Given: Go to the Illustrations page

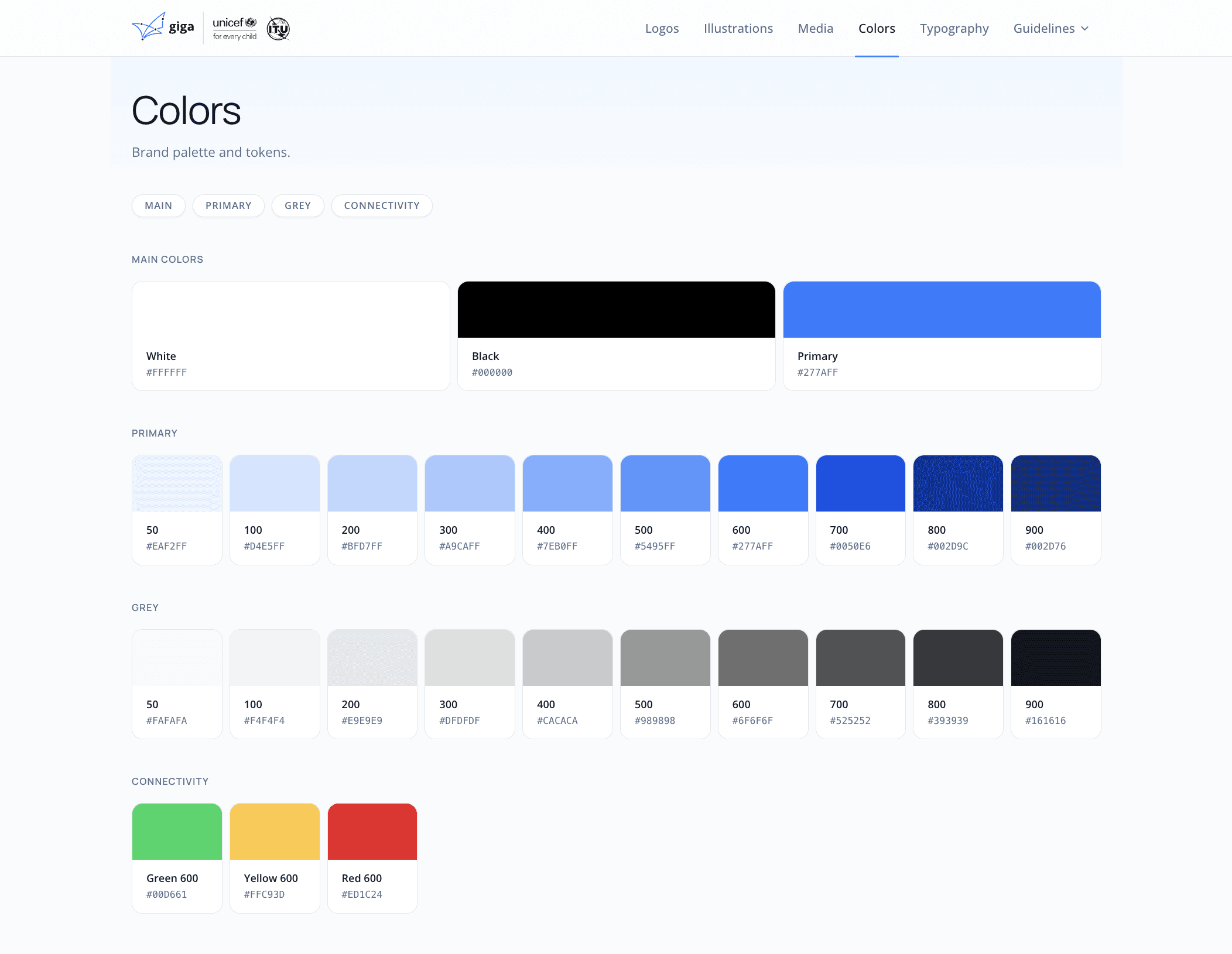Looking at the screenshot, I should pos(738,29).
